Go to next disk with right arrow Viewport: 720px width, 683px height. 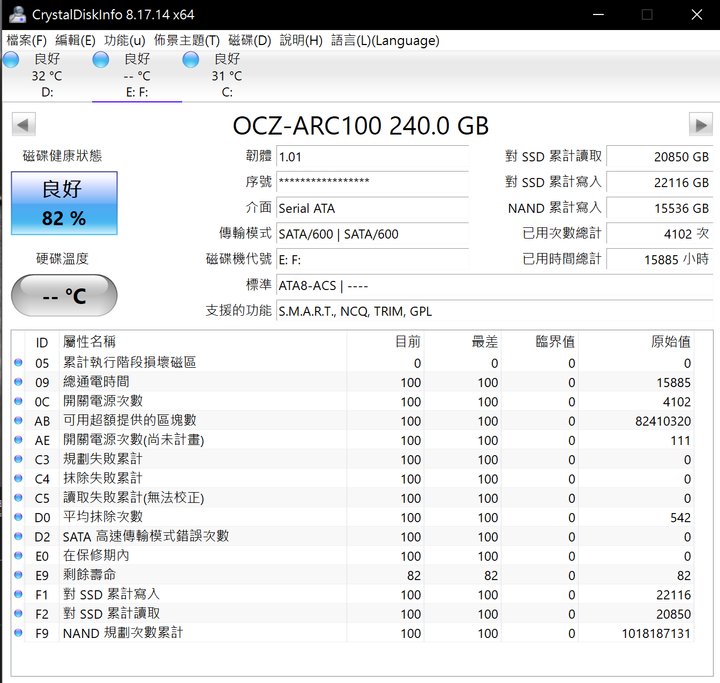tap(701, 124)
